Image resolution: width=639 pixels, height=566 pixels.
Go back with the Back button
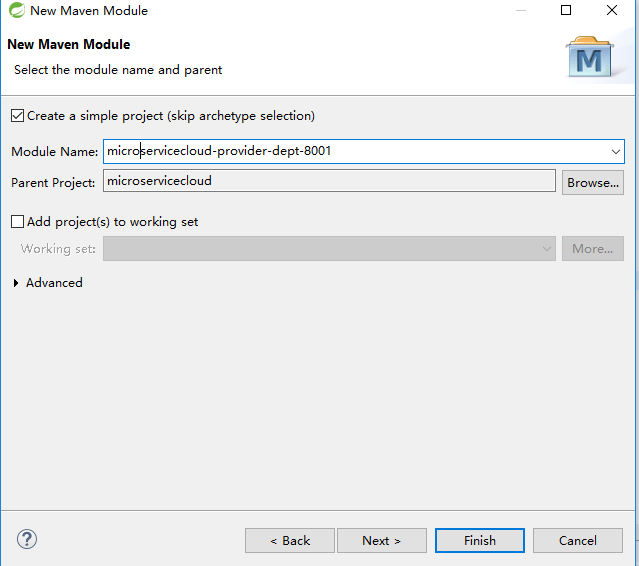[x=290, y=541]
